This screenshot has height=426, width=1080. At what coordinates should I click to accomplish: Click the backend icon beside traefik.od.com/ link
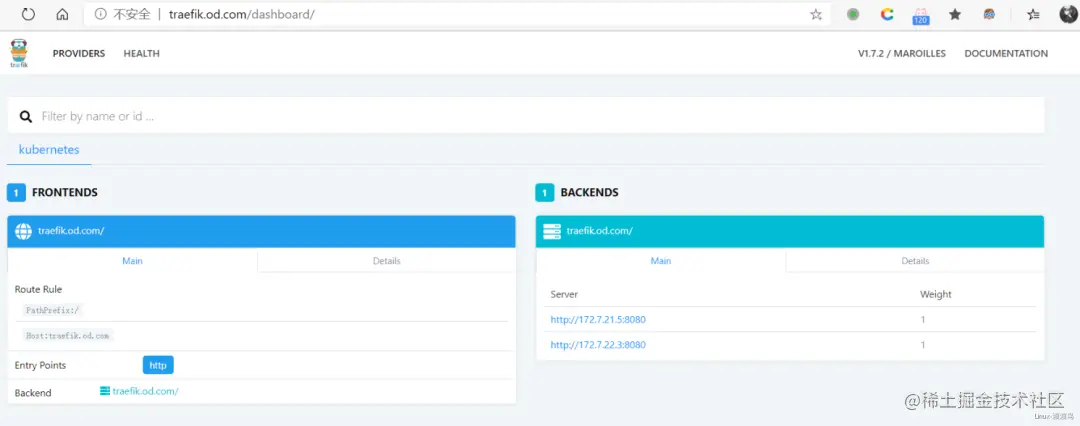click(105, 391)
